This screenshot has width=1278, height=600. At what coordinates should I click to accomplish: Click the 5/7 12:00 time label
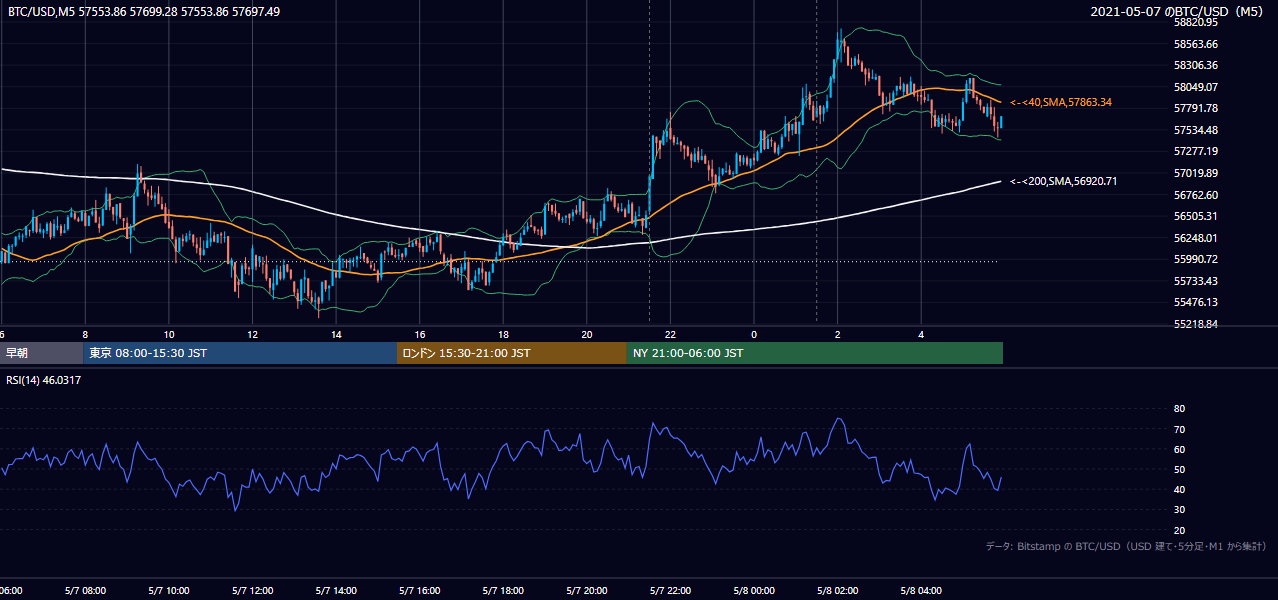pos(252,591)
